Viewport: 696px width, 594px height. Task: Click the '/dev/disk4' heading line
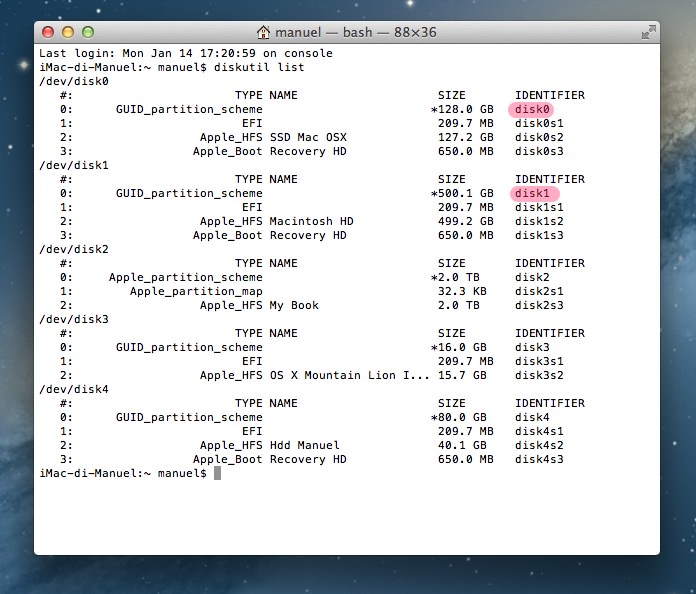tap(74, 389)
